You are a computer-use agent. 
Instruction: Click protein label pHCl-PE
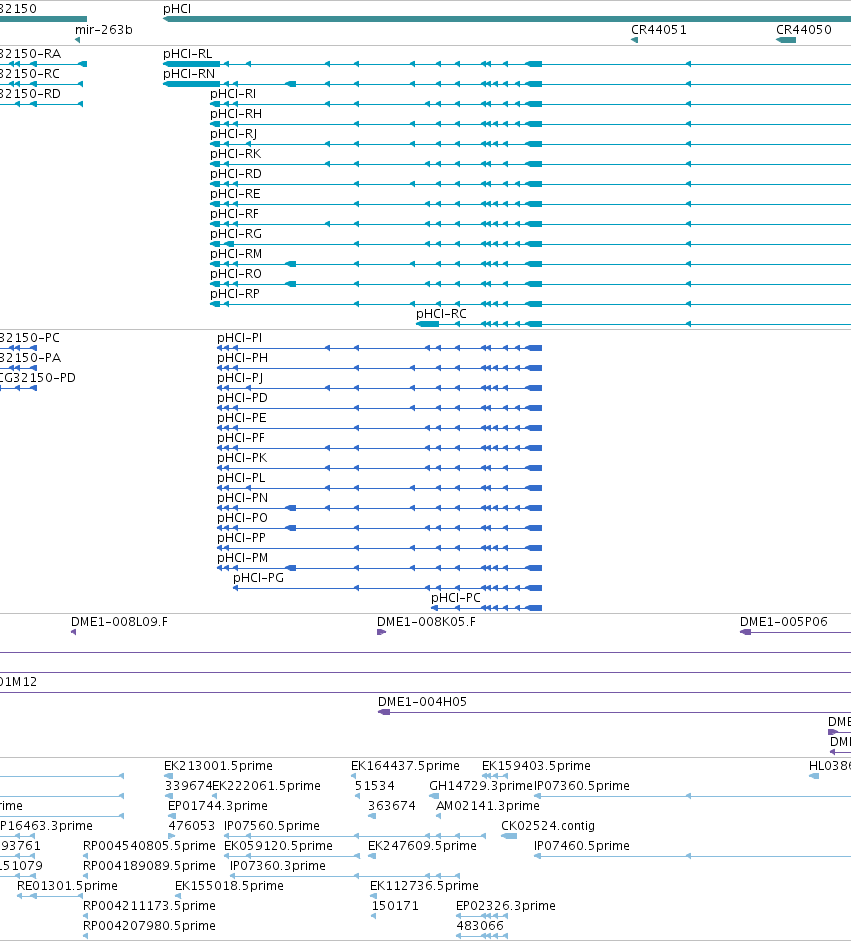(x=242, y=418)
